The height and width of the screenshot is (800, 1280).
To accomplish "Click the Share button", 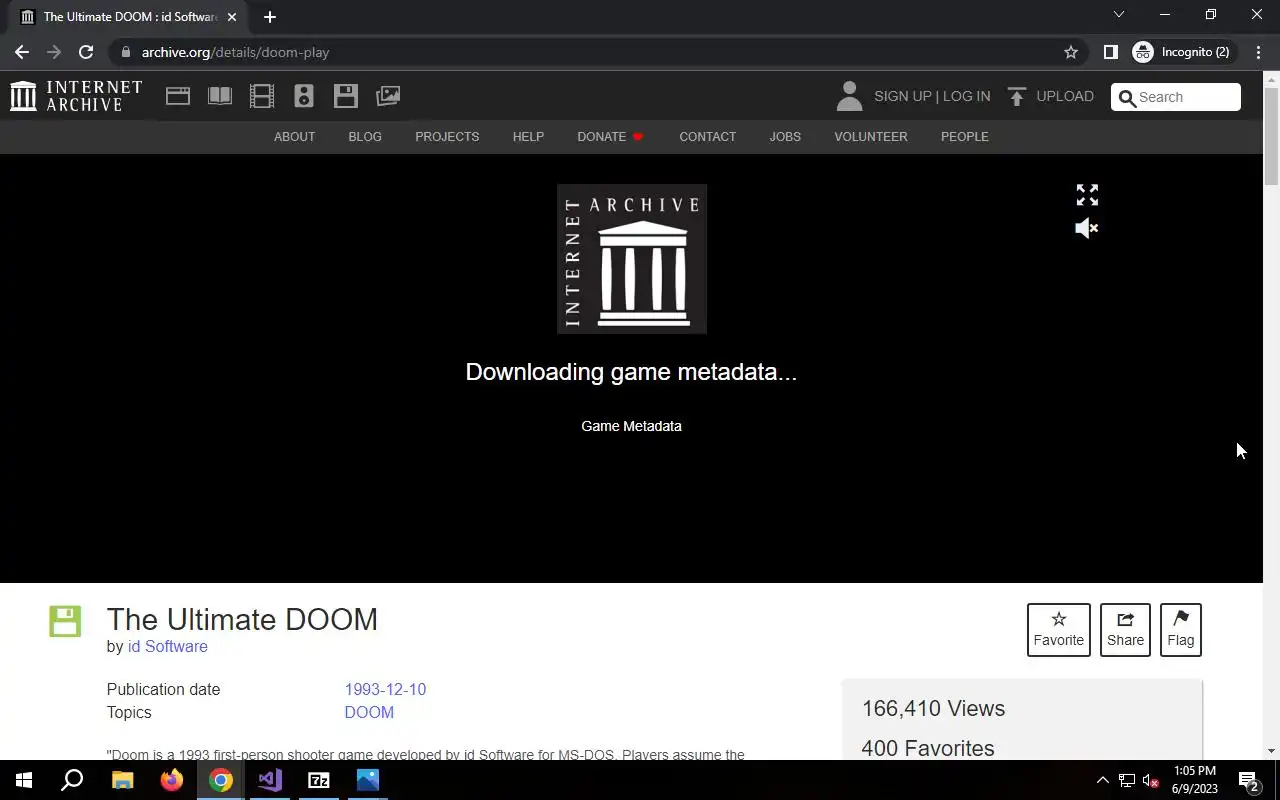I will point(1125,630).
